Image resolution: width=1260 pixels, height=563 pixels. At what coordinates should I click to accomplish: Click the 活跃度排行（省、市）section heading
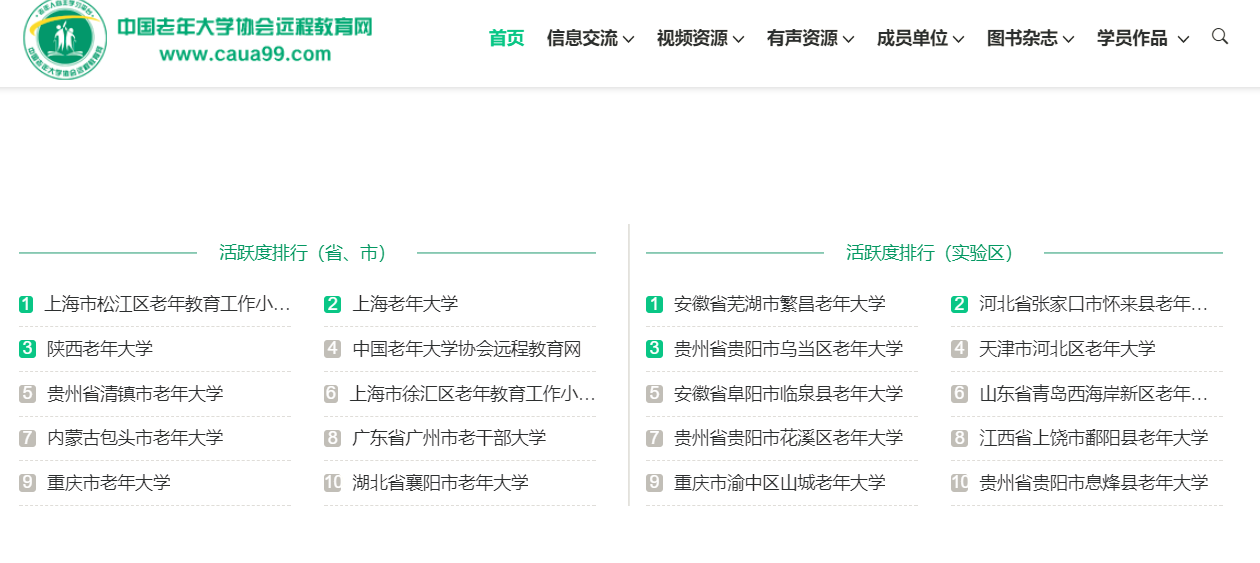(307, 253)
